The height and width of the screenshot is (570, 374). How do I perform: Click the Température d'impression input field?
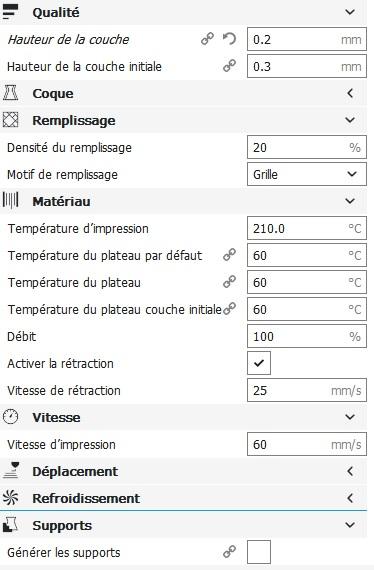[x=307, y=228]
